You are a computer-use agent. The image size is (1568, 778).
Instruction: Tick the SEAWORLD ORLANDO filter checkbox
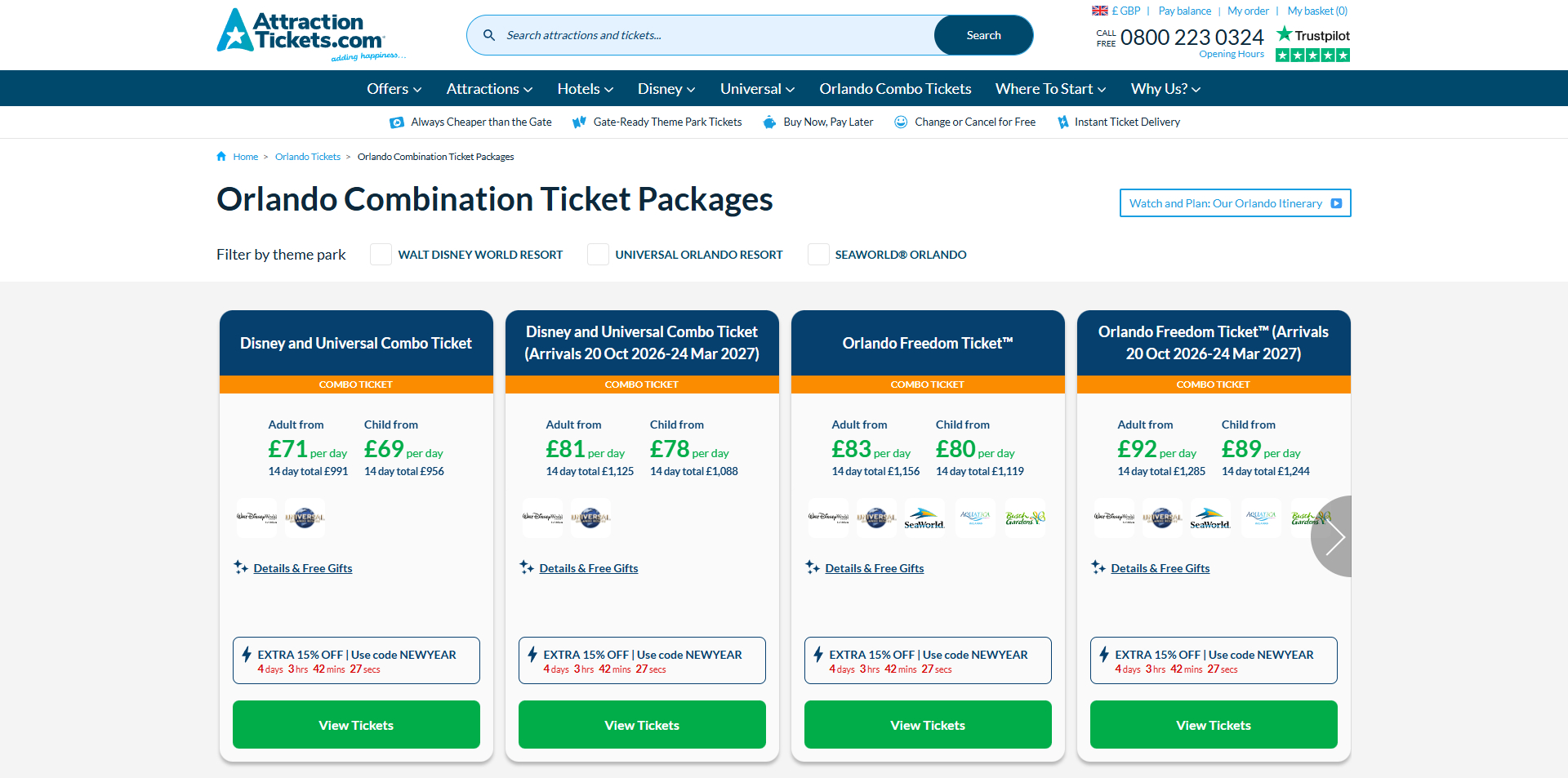pyautogui.click(x=818, y=254)
